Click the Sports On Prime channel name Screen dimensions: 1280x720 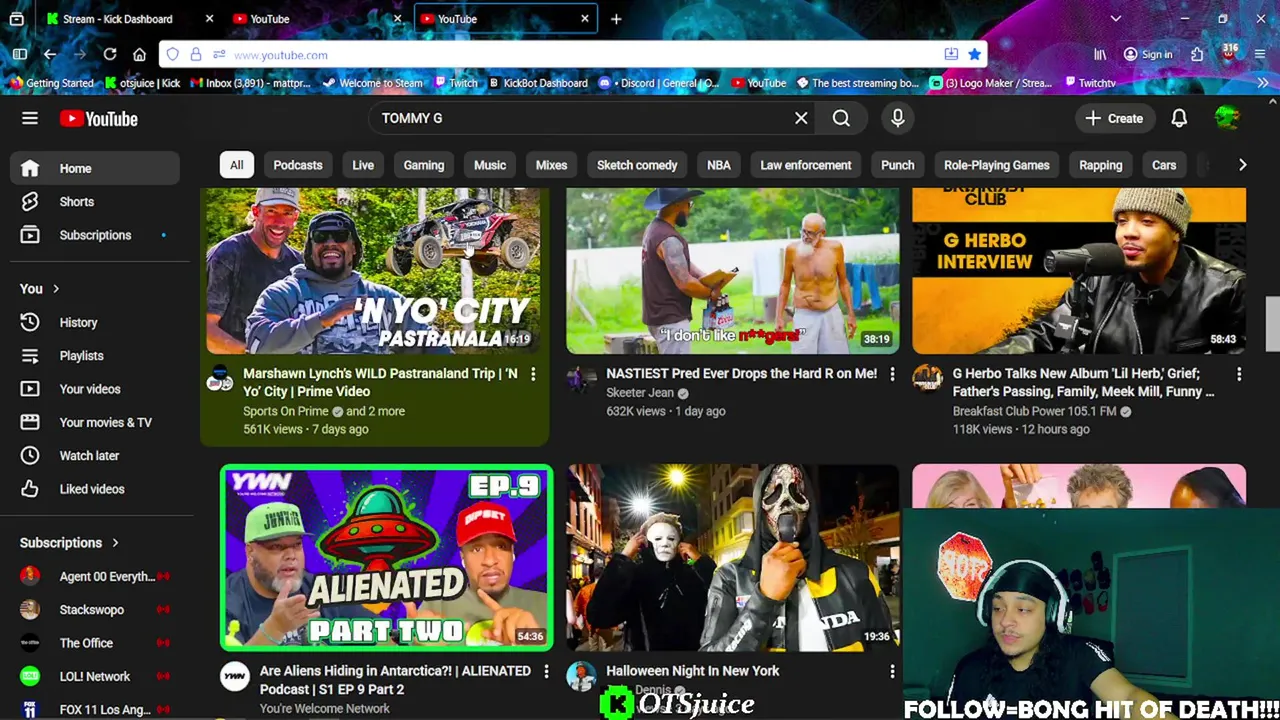(286, 411)
